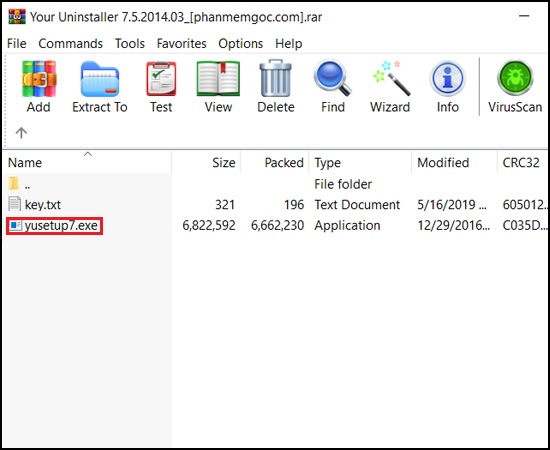The height and width of the screenshot is (450, 550).
Task: Sort list by Name column
Action: coord(87,162)
